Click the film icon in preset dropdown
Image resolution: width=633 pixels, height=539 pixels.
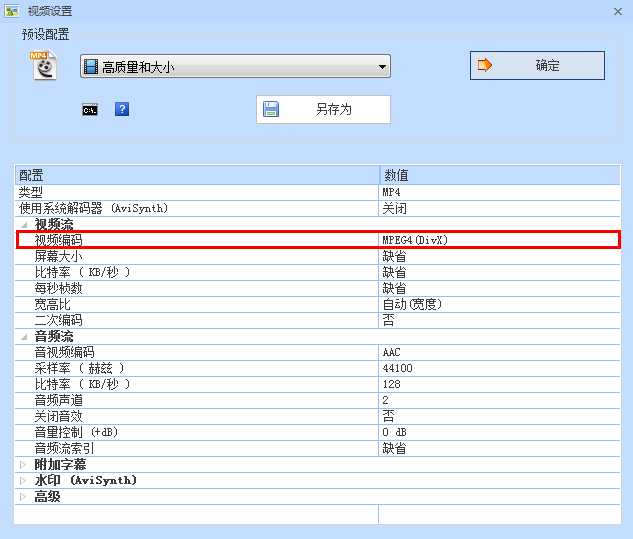pos(91,67)
